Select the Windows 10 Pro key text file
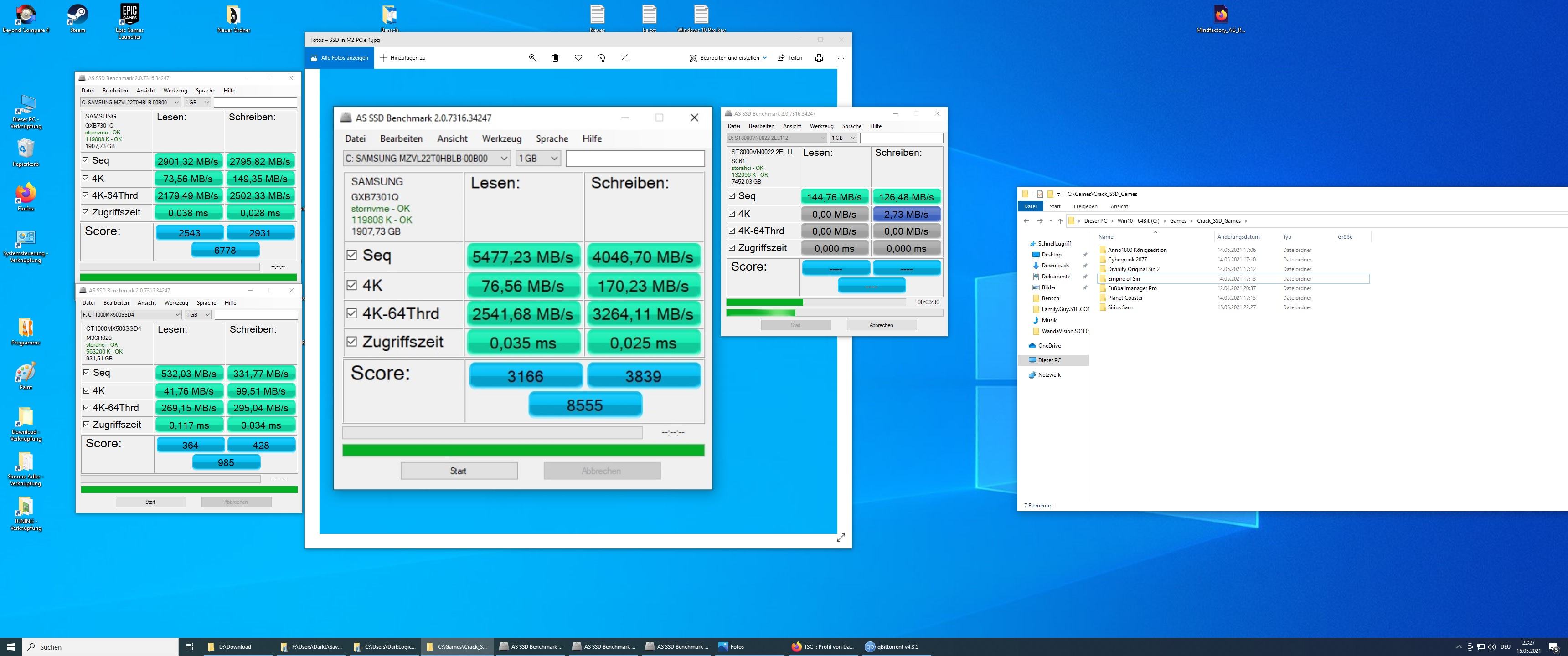This screenshot has width=1568, height=656. (701, 18)
